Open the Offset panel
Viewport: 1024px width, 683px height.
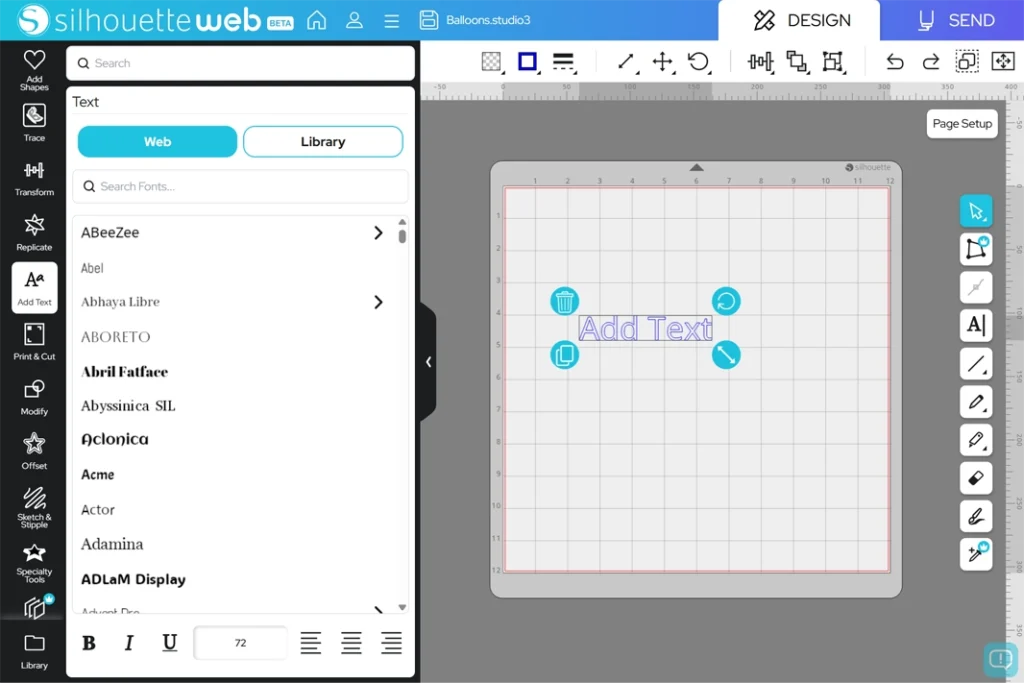[34, 450]
